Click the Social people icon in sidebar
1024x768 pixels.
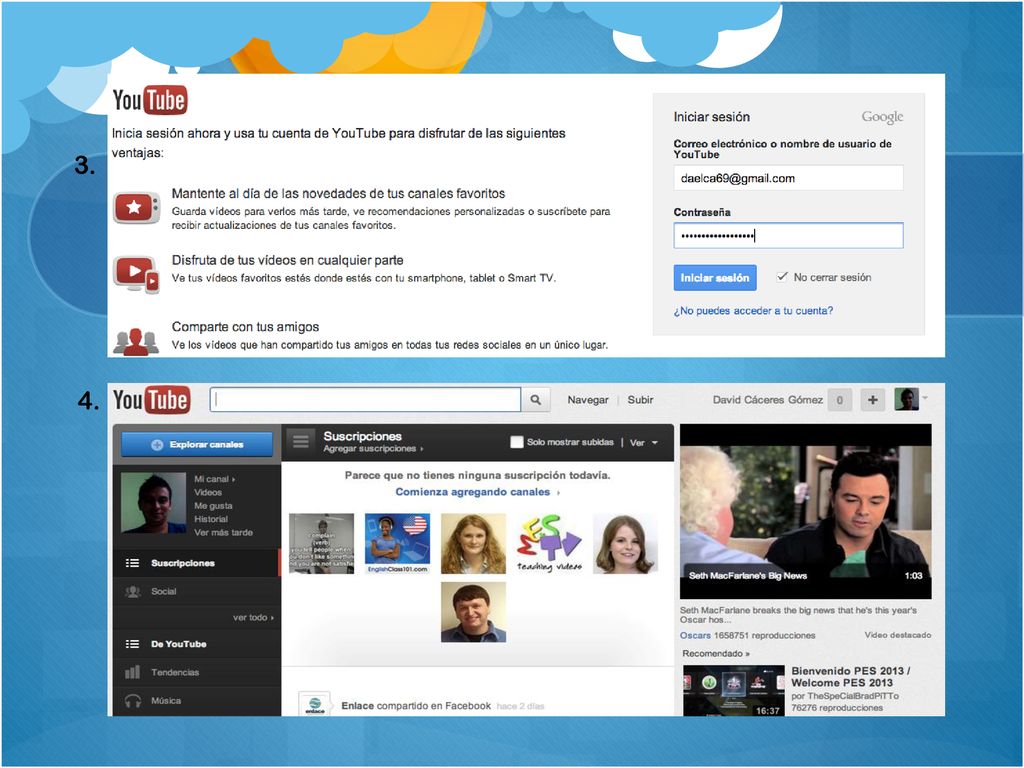(133, 592)
